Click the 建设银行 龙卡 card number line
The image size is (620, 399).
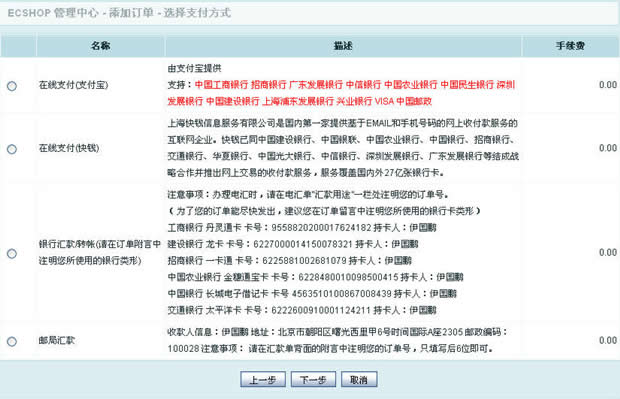tap(293, 244)
